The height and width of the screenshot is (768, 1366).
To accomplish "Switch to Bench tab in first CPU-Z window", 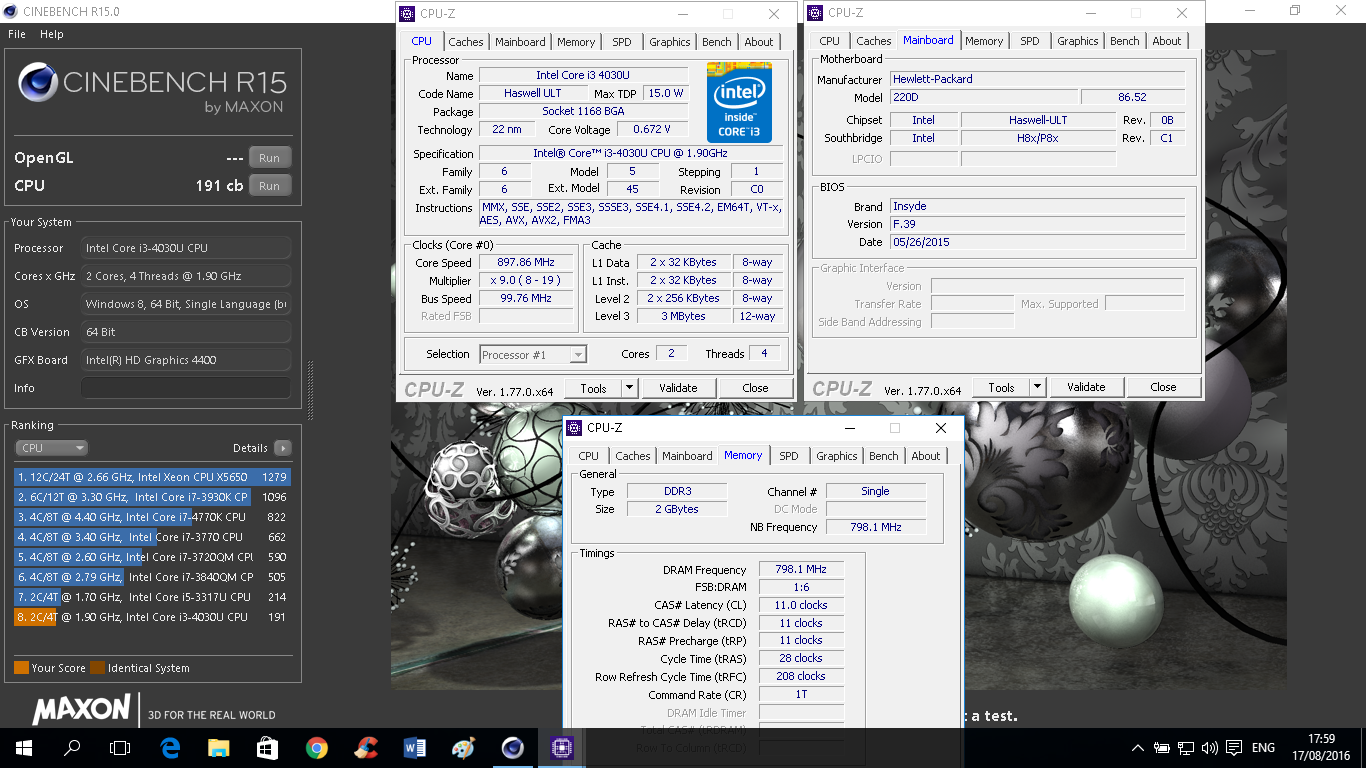I will [716, 42].
